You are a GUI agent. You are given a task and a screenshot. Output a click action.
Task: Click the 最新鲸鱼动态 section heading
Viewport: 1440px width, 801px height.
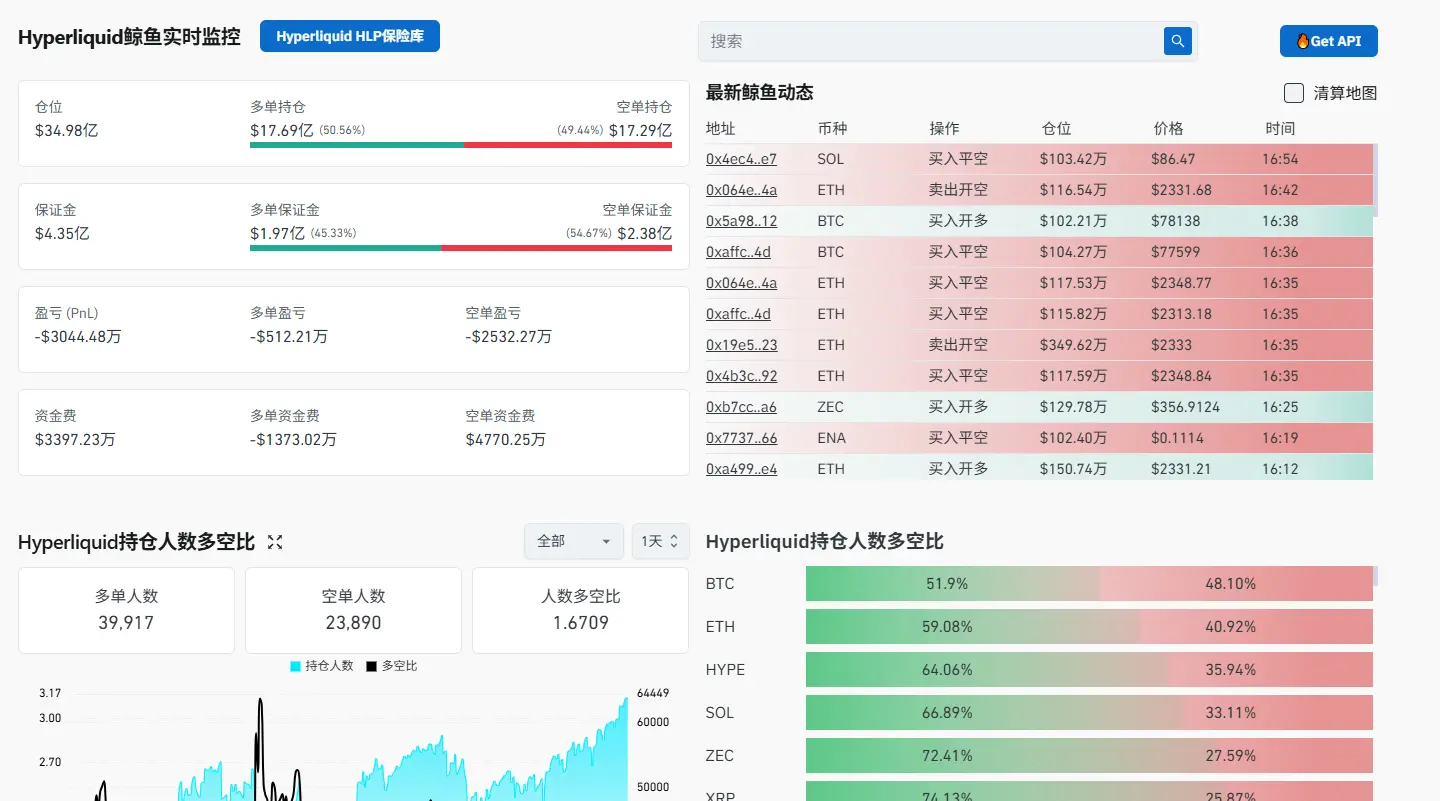click(760, 93)
